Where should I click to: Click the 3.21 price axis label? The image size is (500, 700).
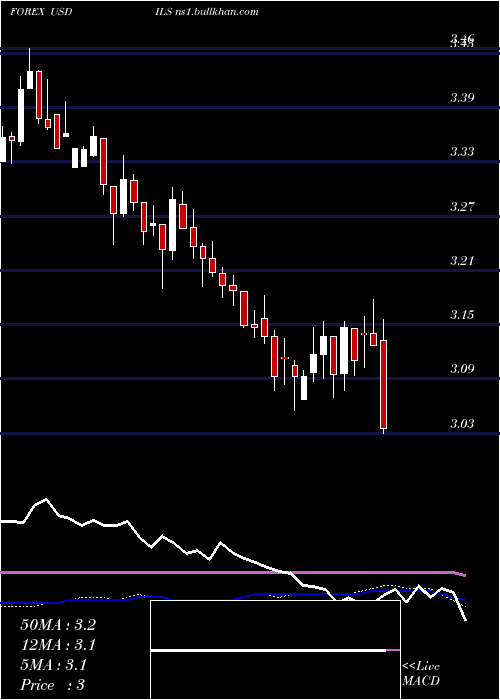coord(462,260)
